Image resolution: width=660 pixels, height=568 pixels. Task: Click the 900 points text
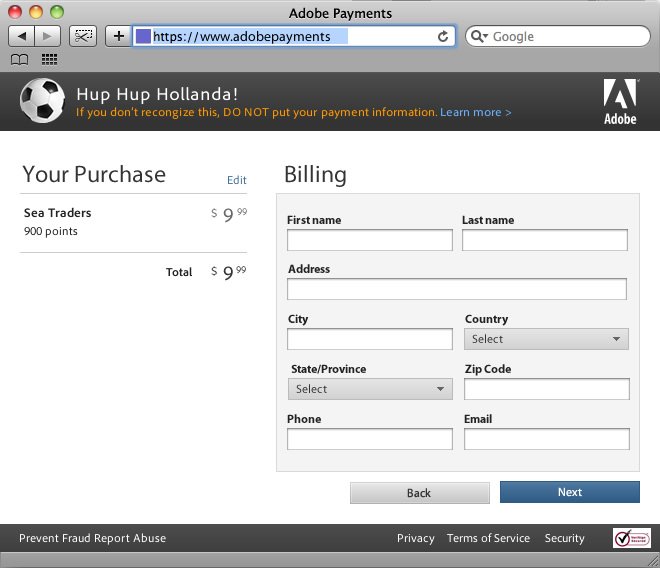pos(51,231)
